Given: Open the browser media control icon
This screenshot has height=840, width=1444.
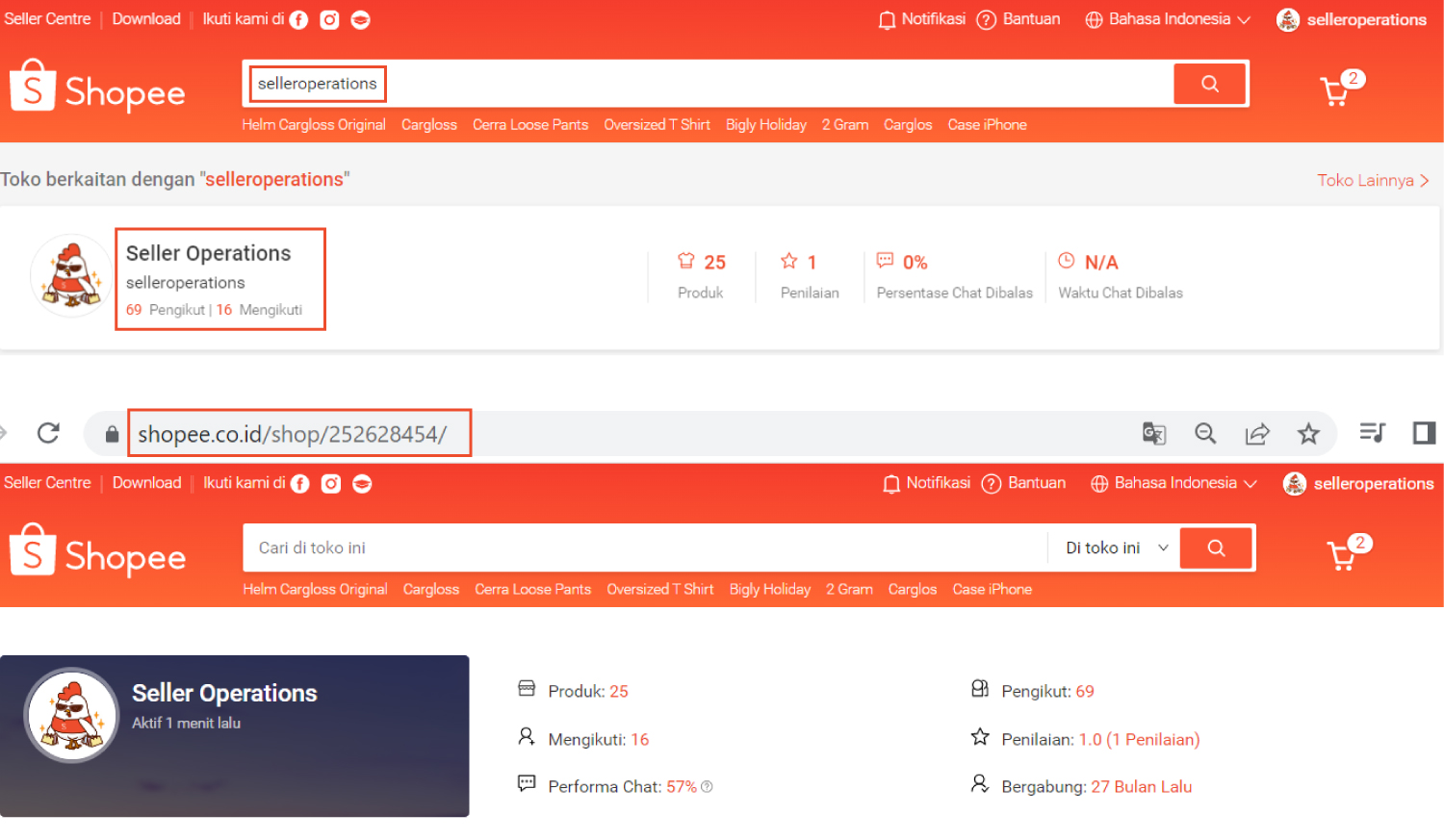Looking at the screenshot, I should 1372,433.
